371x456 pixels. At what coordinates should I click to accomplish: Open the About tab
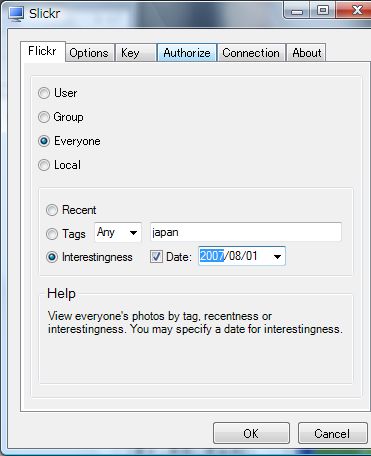307,53
